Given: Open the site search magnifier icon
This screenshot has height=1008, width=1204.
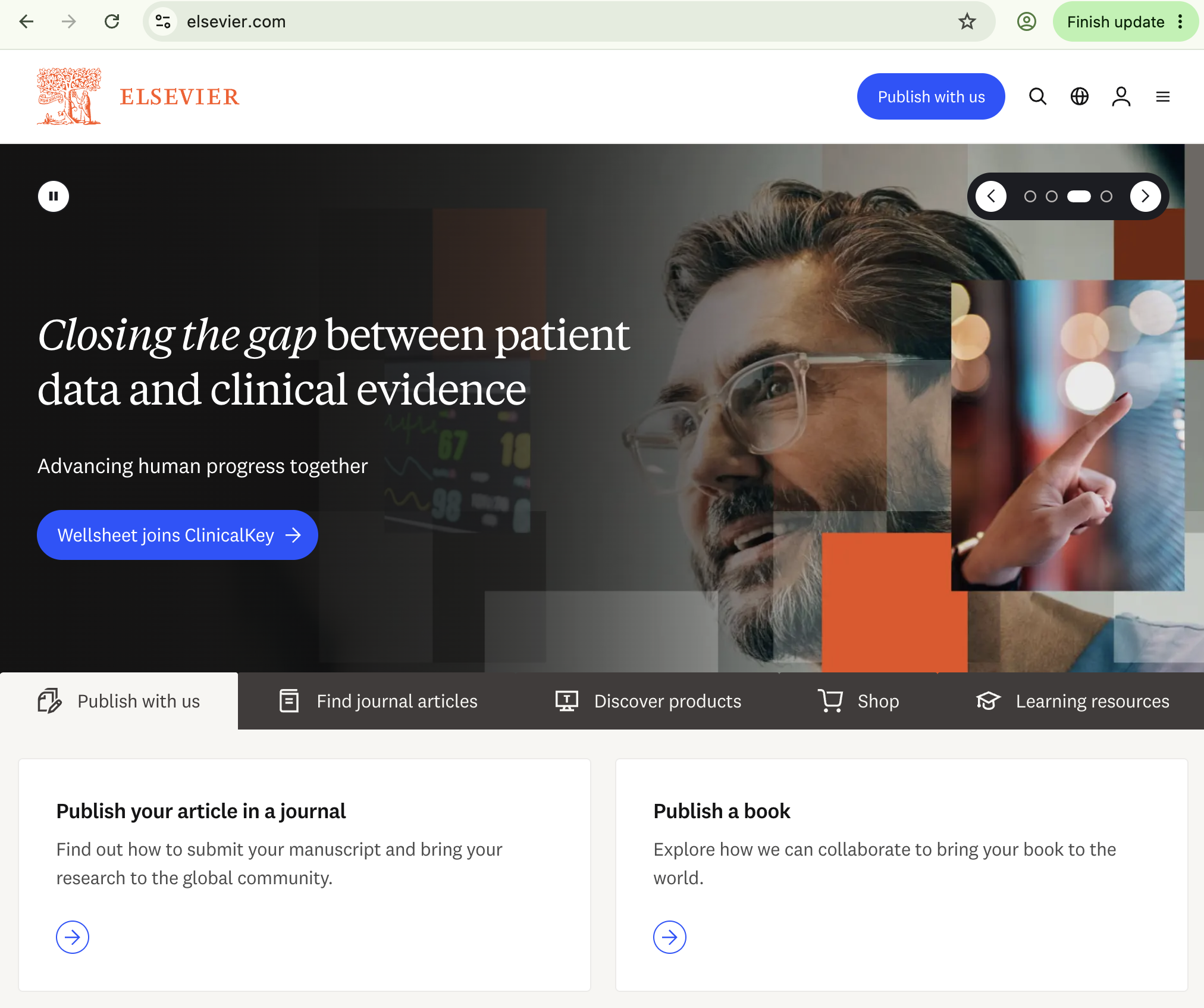Looking at the screenshot, I should point(1038,96).
